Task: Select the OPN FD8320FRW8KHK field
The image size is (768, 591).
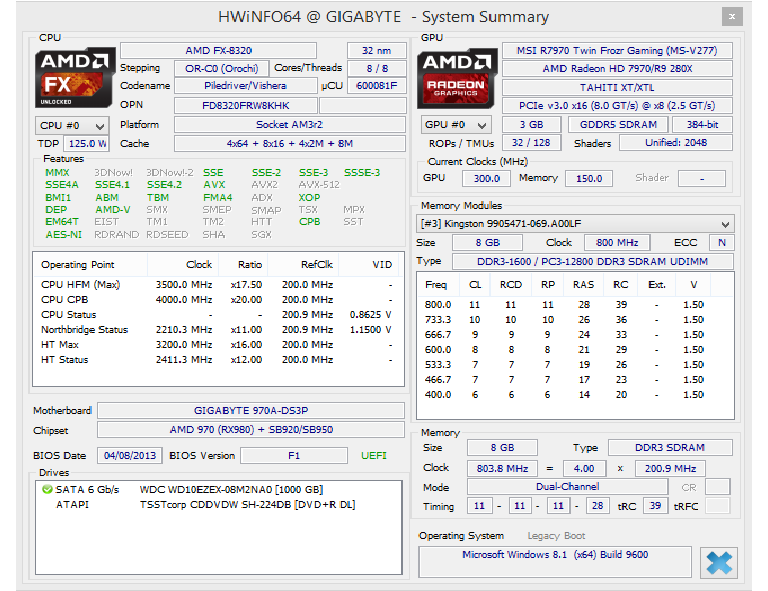Action: (245, 105)
